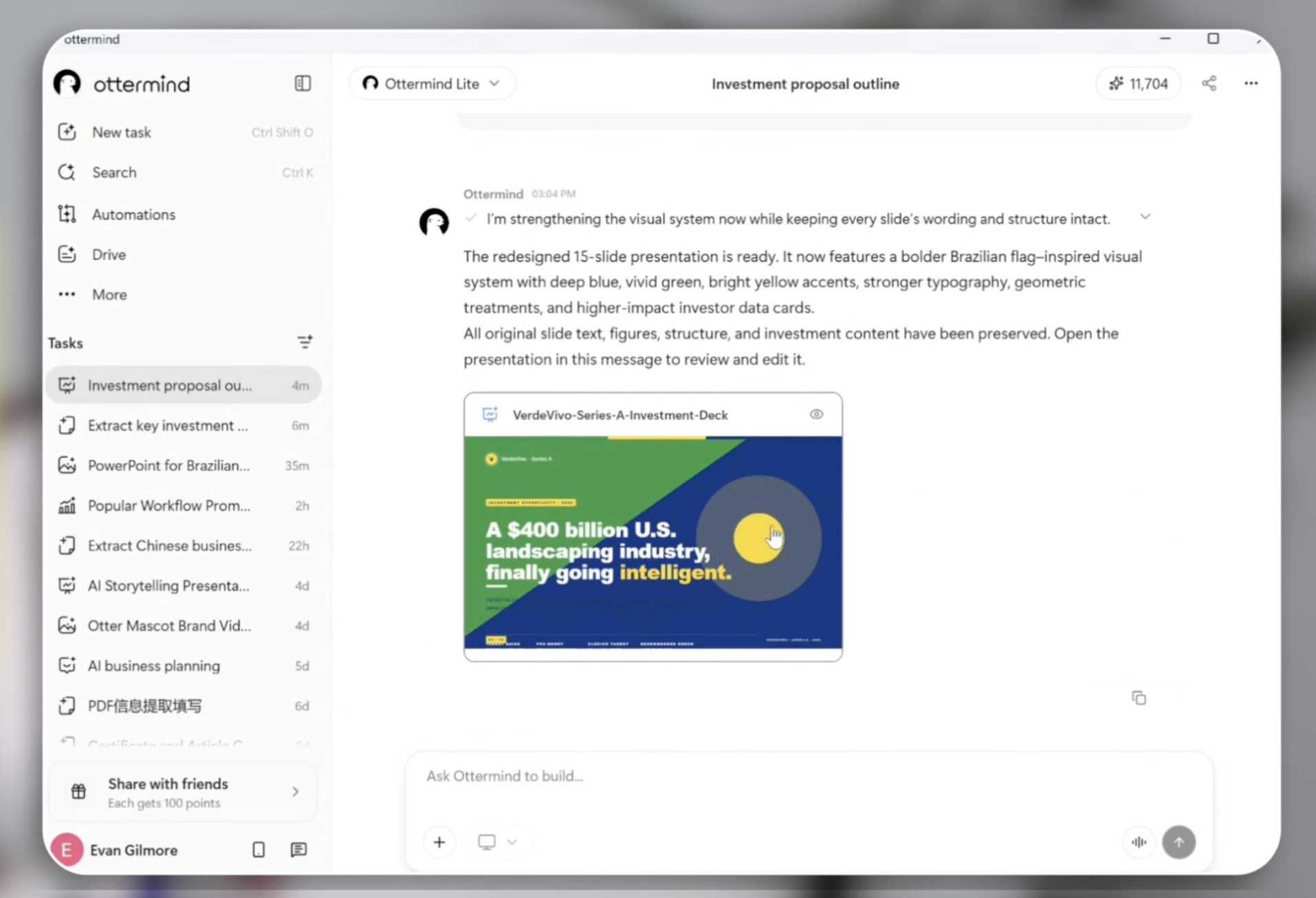Click the icon of AI business planning task
The image size is (1316, 898).
pyautogui.click(x=67, y=666)
